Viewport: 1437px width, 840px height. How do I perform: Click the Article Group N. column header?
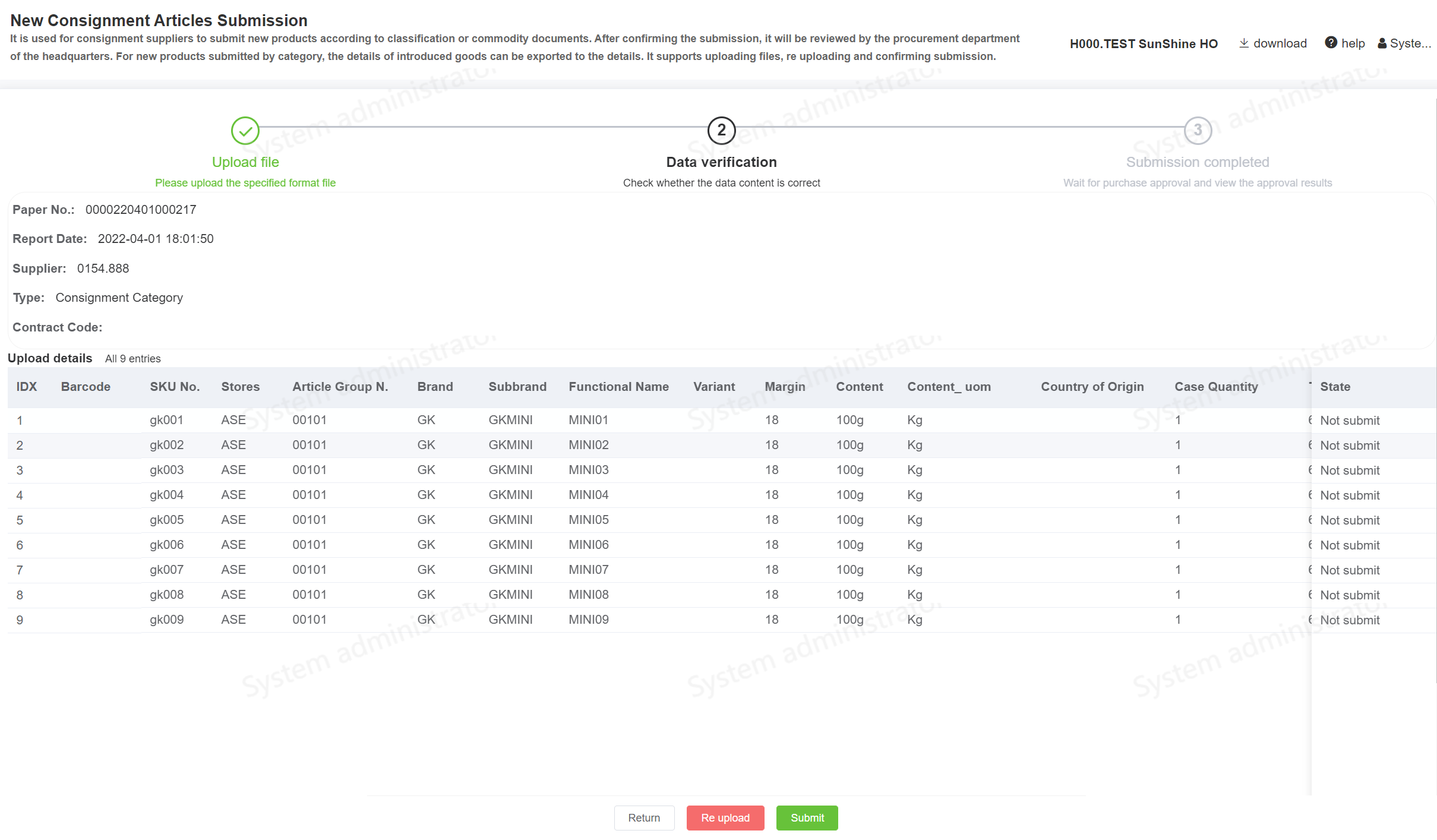[x=340, y=387]
